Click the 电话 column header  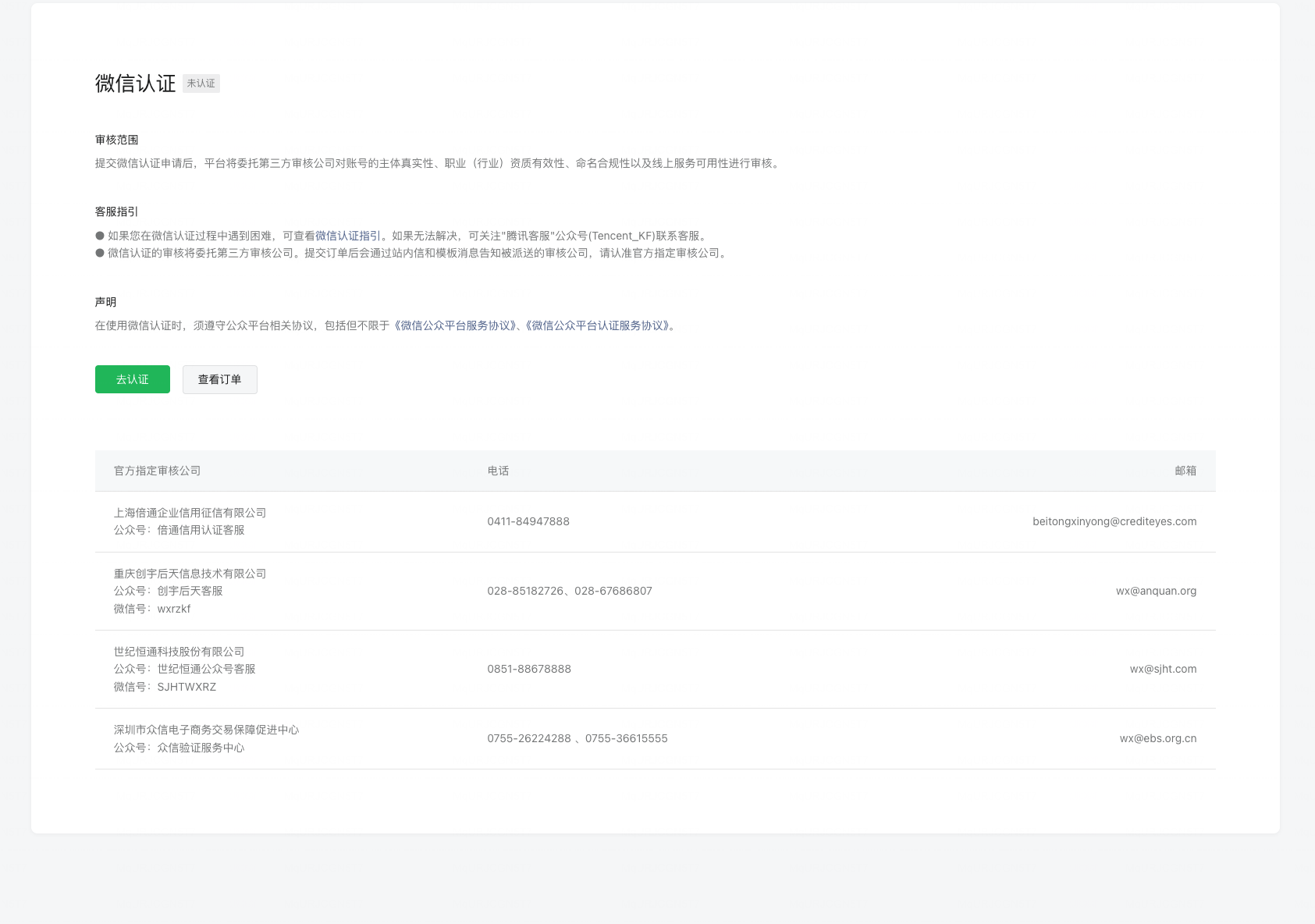pos(498,471)
